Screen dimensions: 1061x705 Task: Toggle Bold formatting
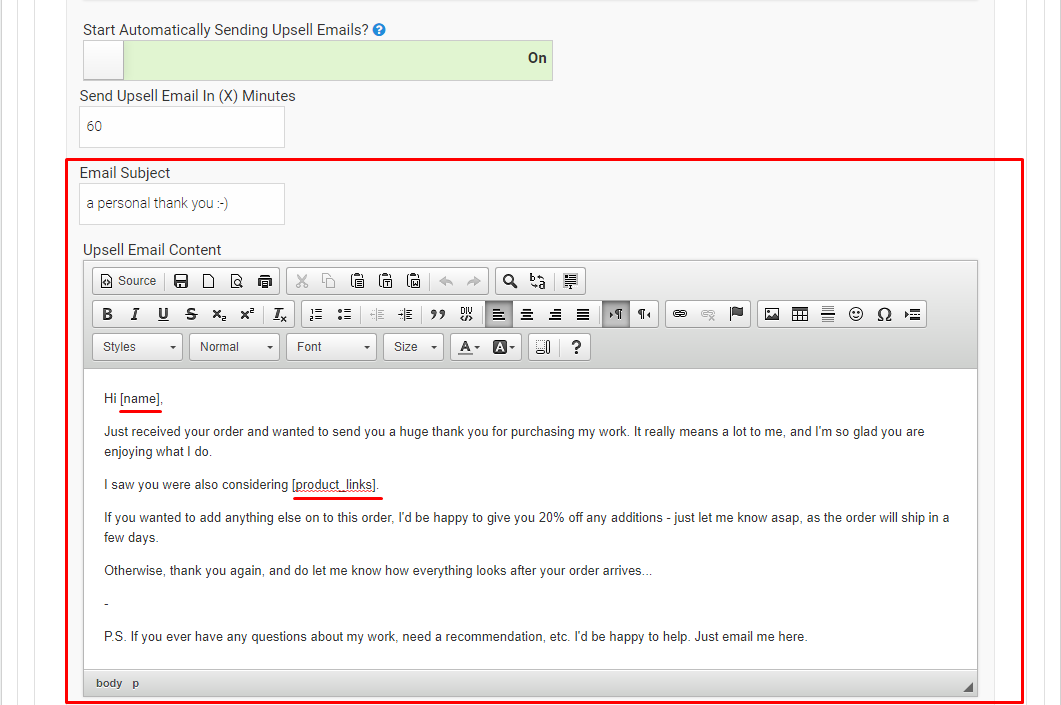click(107, 314)
